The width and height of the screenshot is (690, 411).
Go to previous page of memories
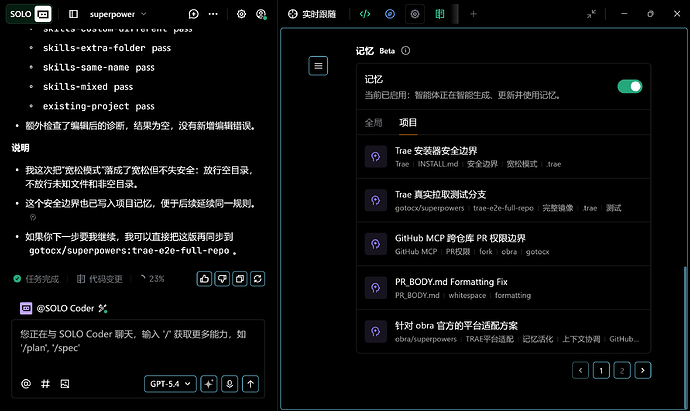(x=580, y=371)
